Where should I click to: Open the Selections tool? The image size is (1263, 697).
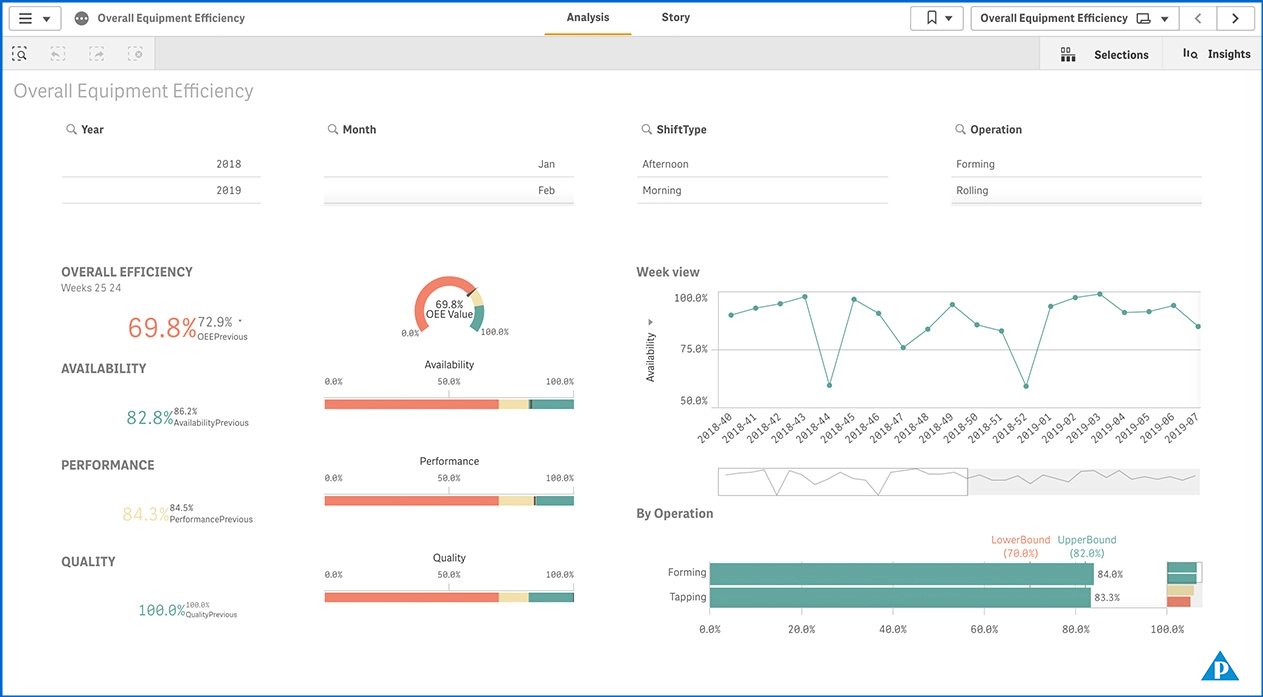tap(1104, 55)
